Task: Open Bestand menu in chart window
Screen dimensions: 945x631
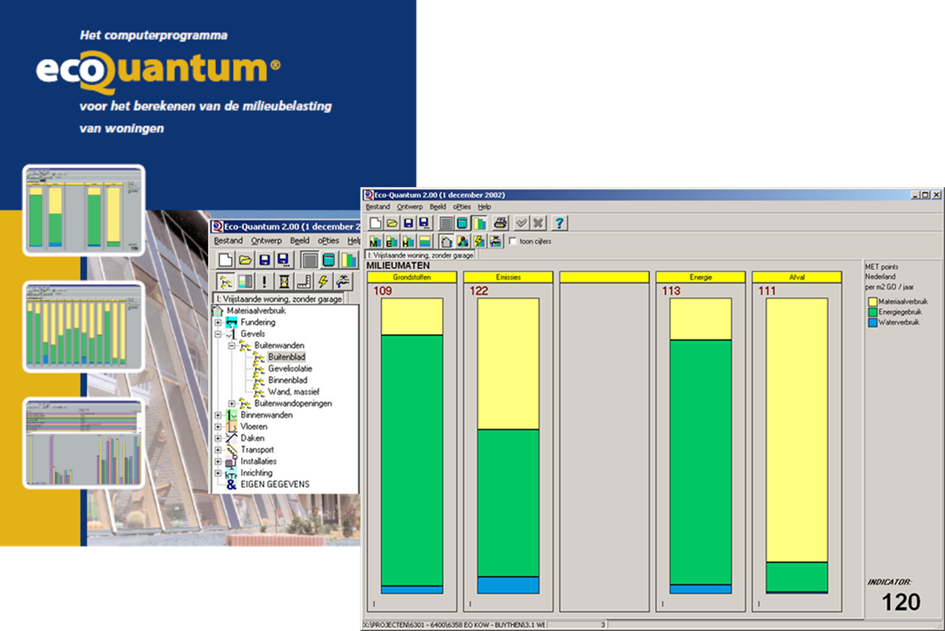Action: (378, 207)
